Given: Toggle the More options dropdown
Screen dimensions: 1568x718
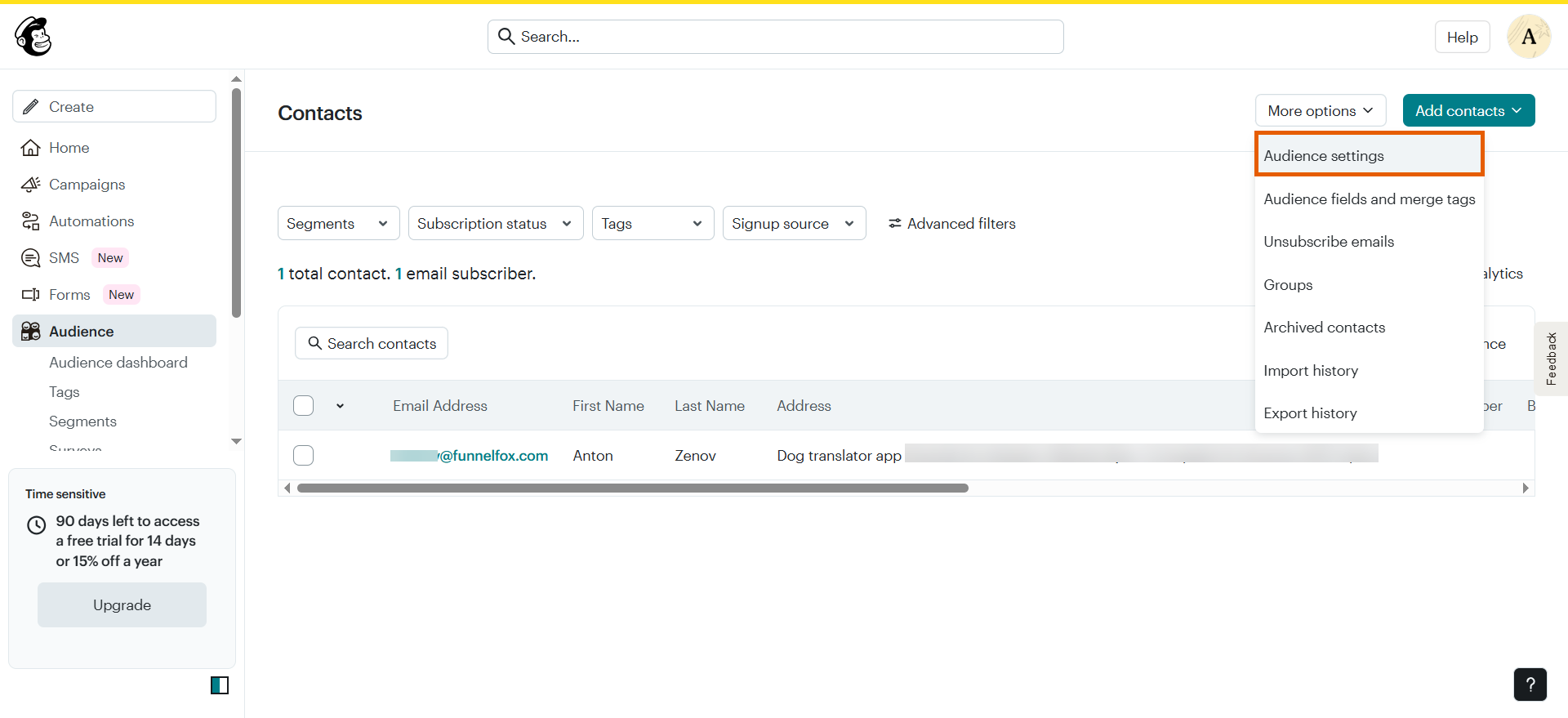Looking at the screenshot, I should pos(1321,110).
